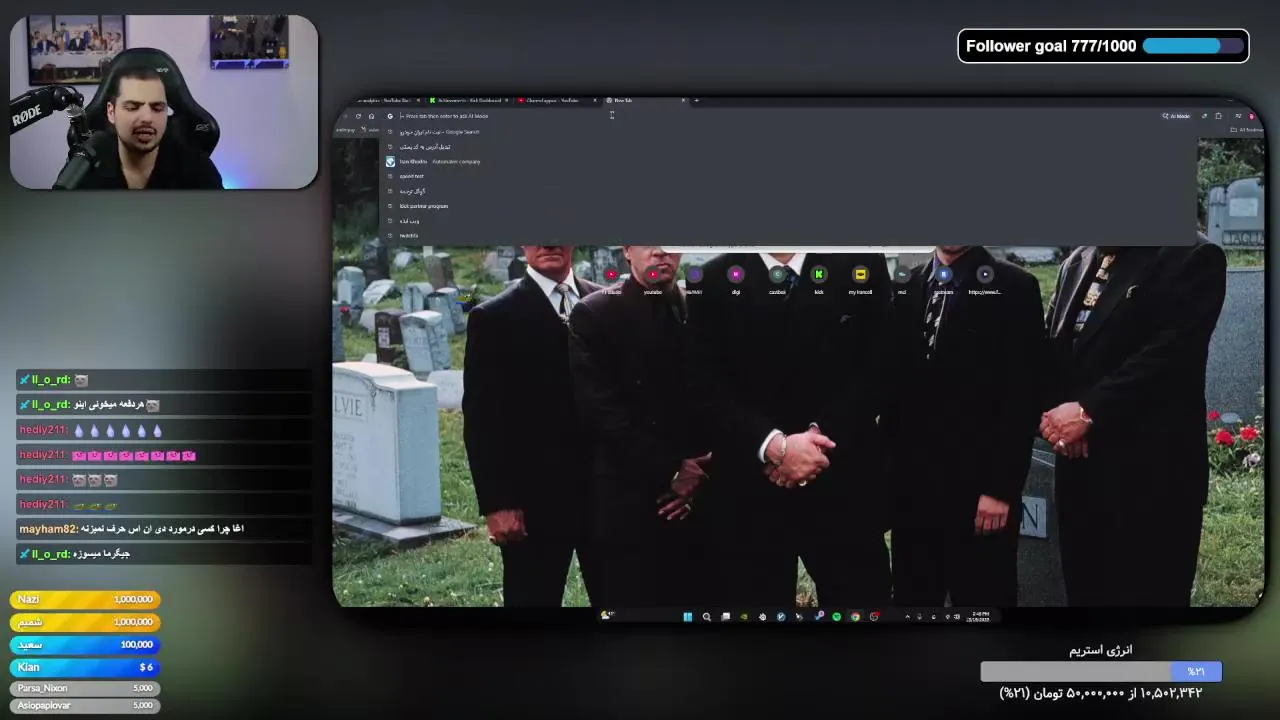Open the gray-green shortcut tile left of kick
Image resolution: width=1280 pixels, height=720 pixels.
click(x=777, y=279)
